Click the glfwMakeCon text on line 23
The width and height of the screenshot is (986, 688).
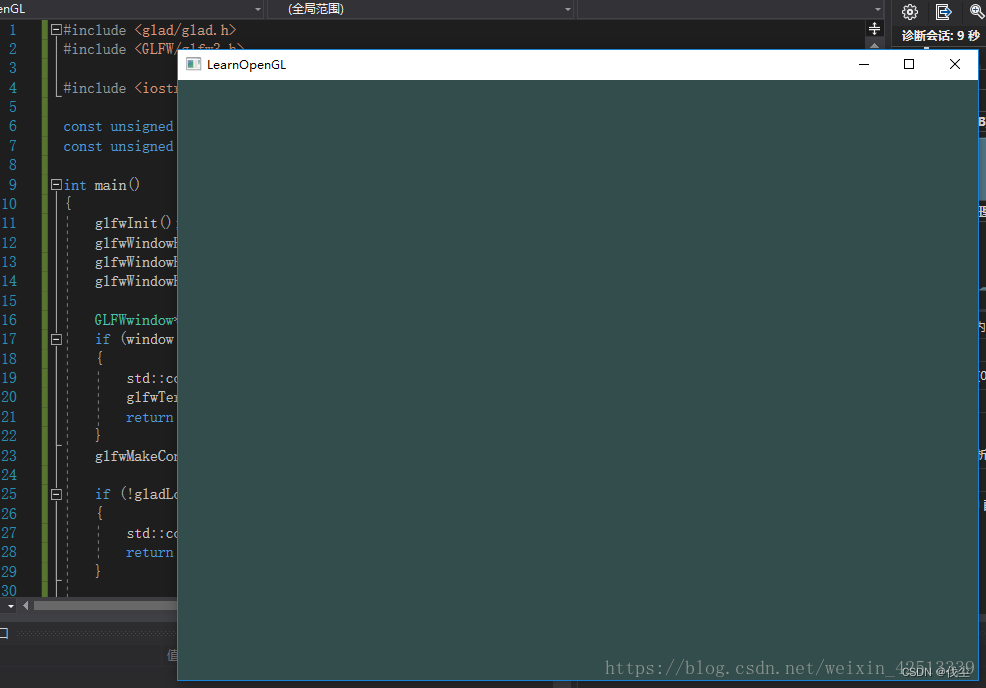(136, 456)
